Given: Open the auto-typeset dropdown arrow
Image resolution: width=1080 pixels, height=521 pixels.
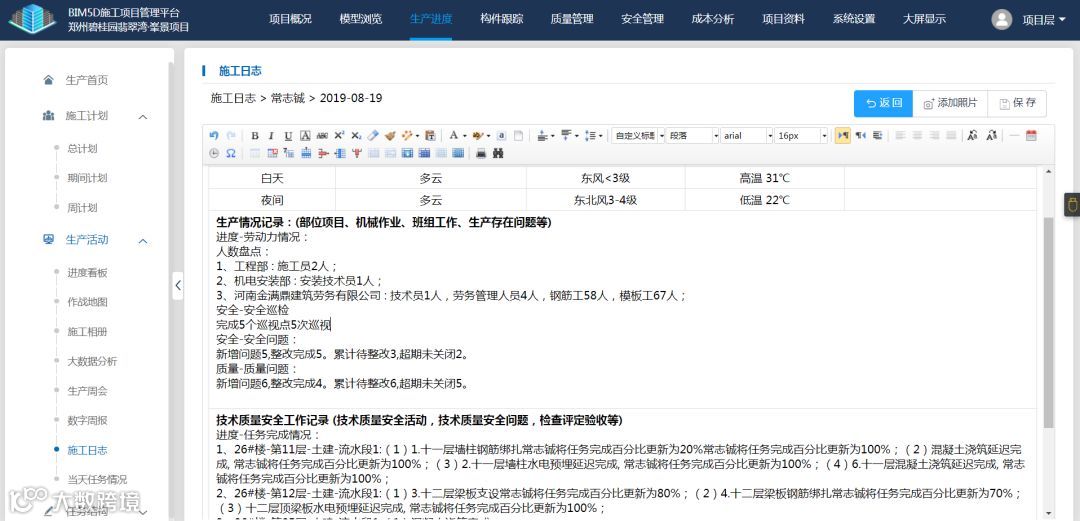Looking at the screenshot, I should (x=418, y=136).
